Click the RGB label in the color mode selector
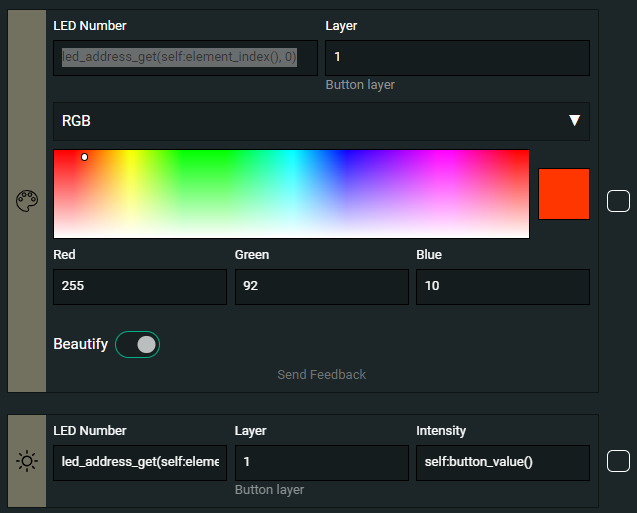 coord(76,121)
